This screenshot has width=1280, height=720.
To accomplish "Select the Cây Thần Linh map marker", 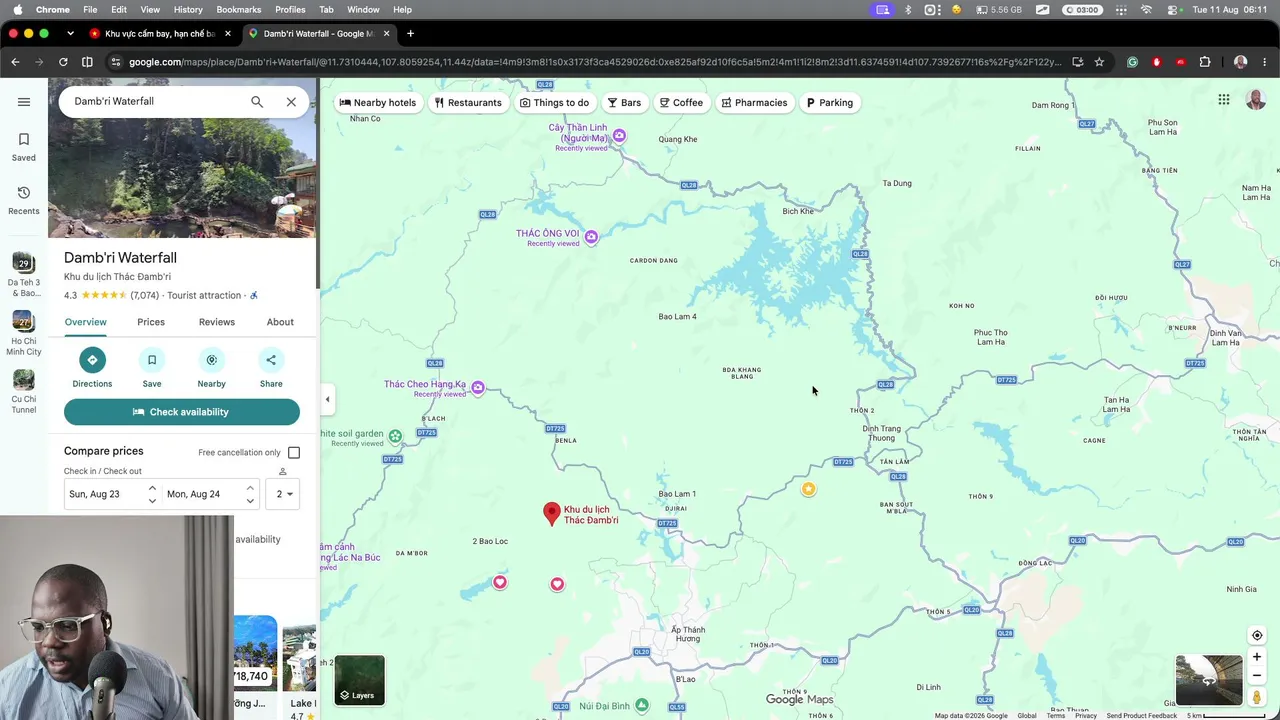I will (620, 136).
